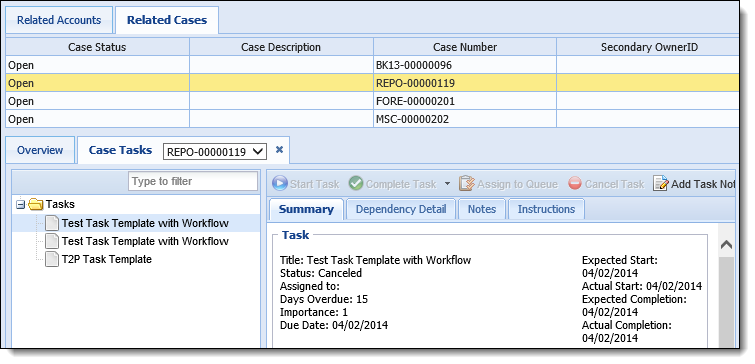755x364 pixels.
Task: Switch to the Instructions tab
Action: pyautogui.click(x=546, y=209)
